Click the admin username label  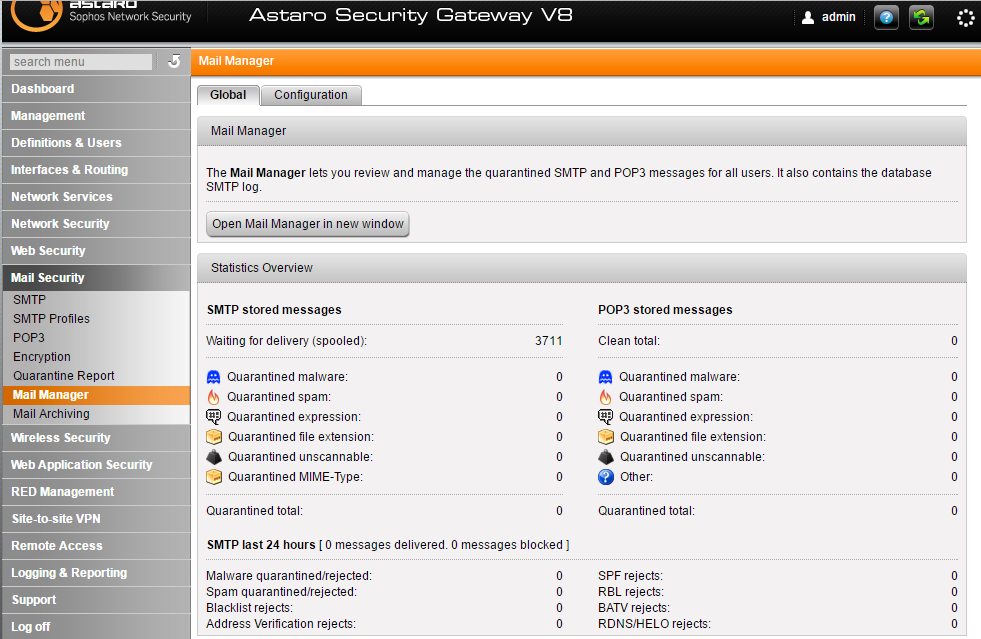click(x=838, y=17)
